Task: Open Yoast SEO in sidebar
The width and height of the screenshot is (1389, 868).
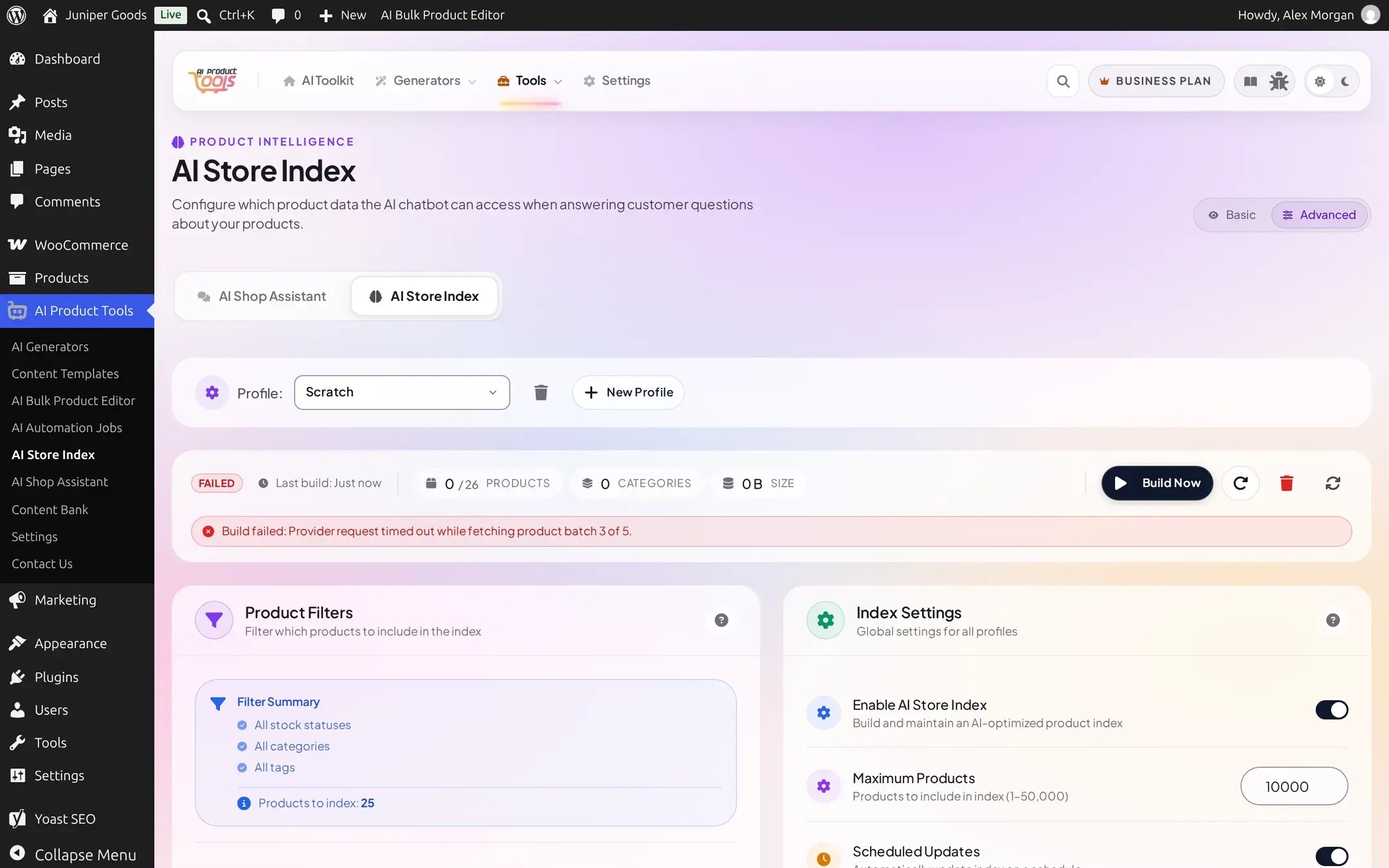Action: coord(77,818)
